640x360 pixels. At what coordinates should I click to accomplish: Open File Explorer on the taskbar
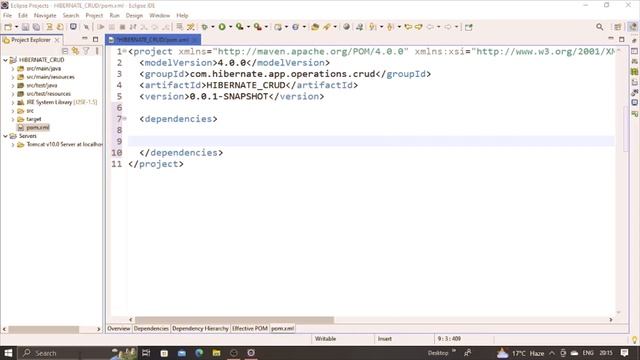(x=216, y=353)
